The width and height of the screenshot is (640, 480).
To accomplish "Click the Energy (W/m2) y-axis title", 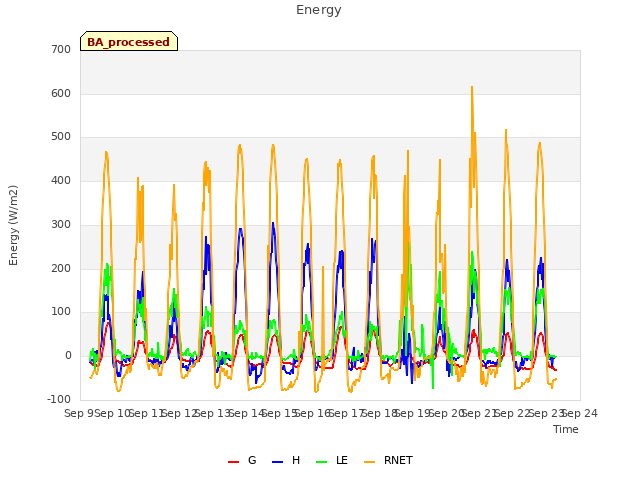I will [13, 225].
